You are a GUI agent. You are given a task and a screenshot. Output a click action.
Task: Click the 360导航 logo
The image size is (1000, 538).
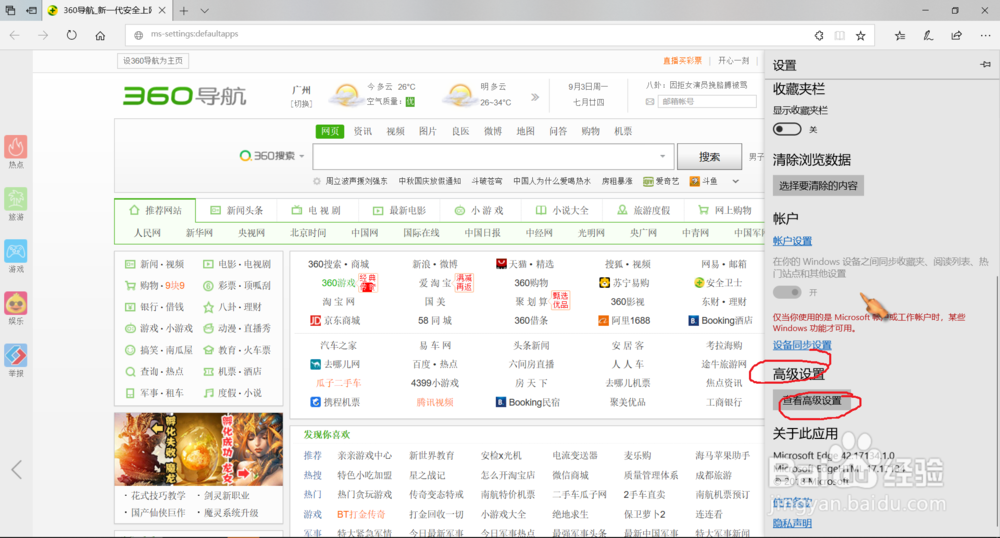tap(184, 96)
